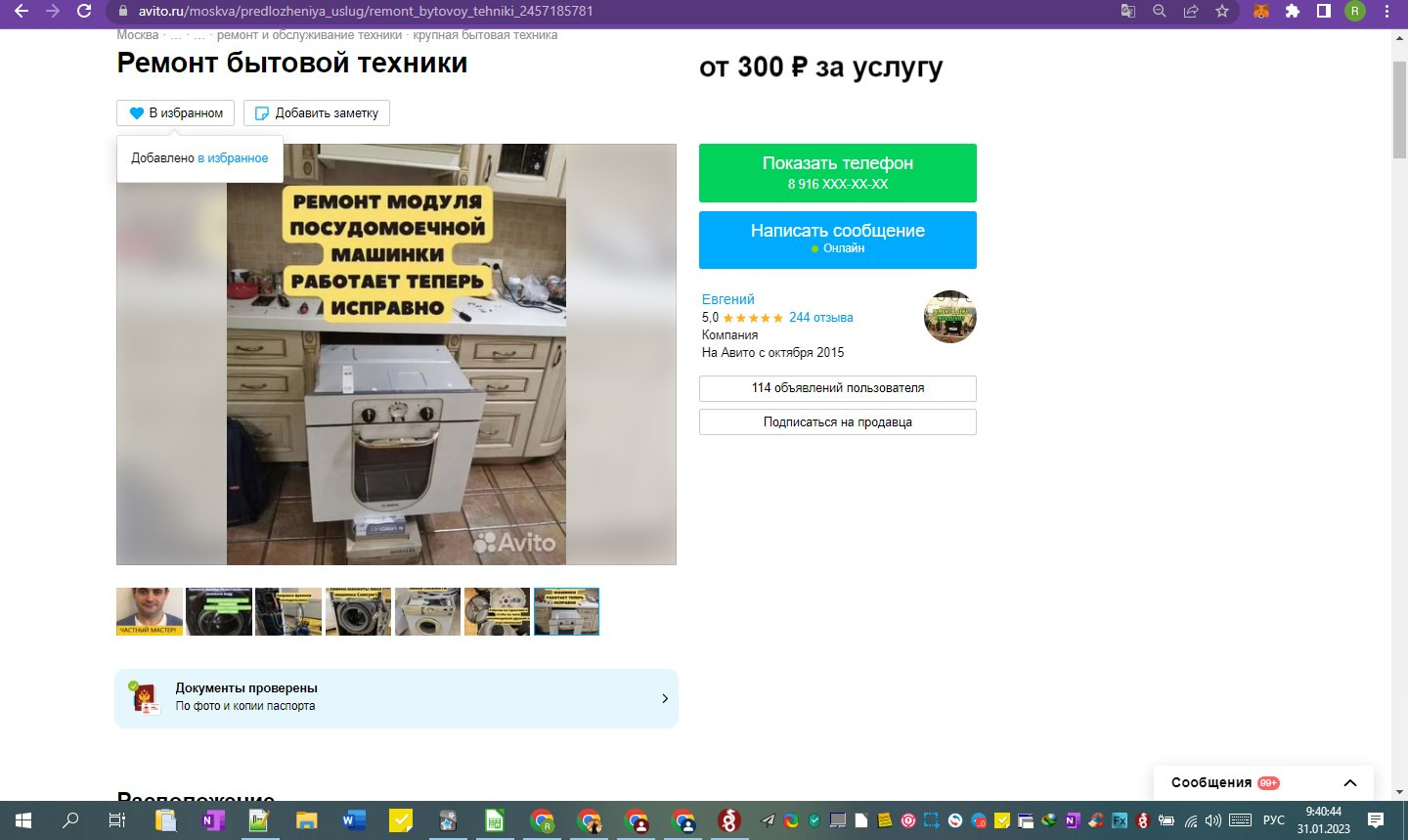Select the fourth washing machine thumbnail
Screen dimensions: 1408x840
point(358,611)
